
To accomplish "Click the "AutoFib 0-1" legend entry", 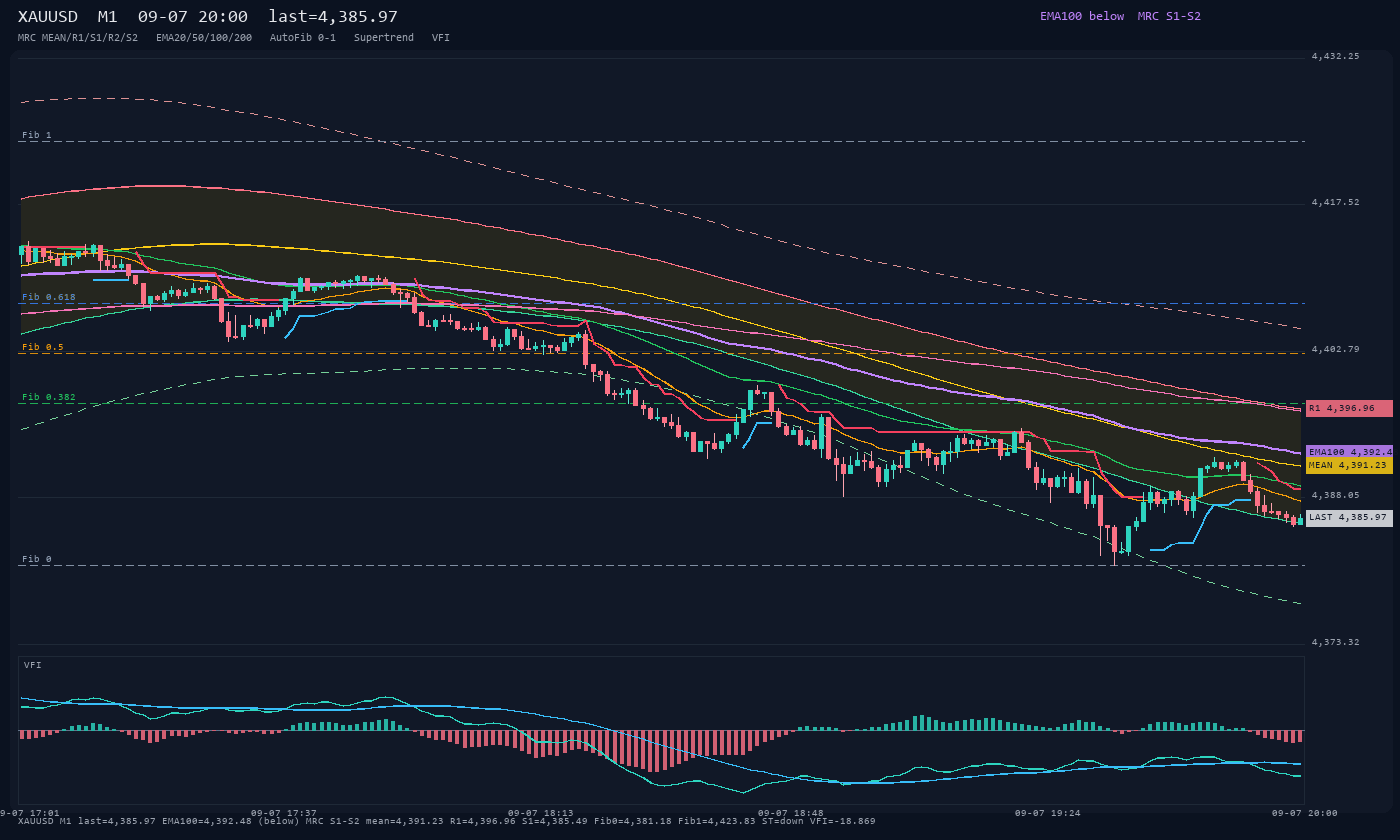I will (303, 37).
